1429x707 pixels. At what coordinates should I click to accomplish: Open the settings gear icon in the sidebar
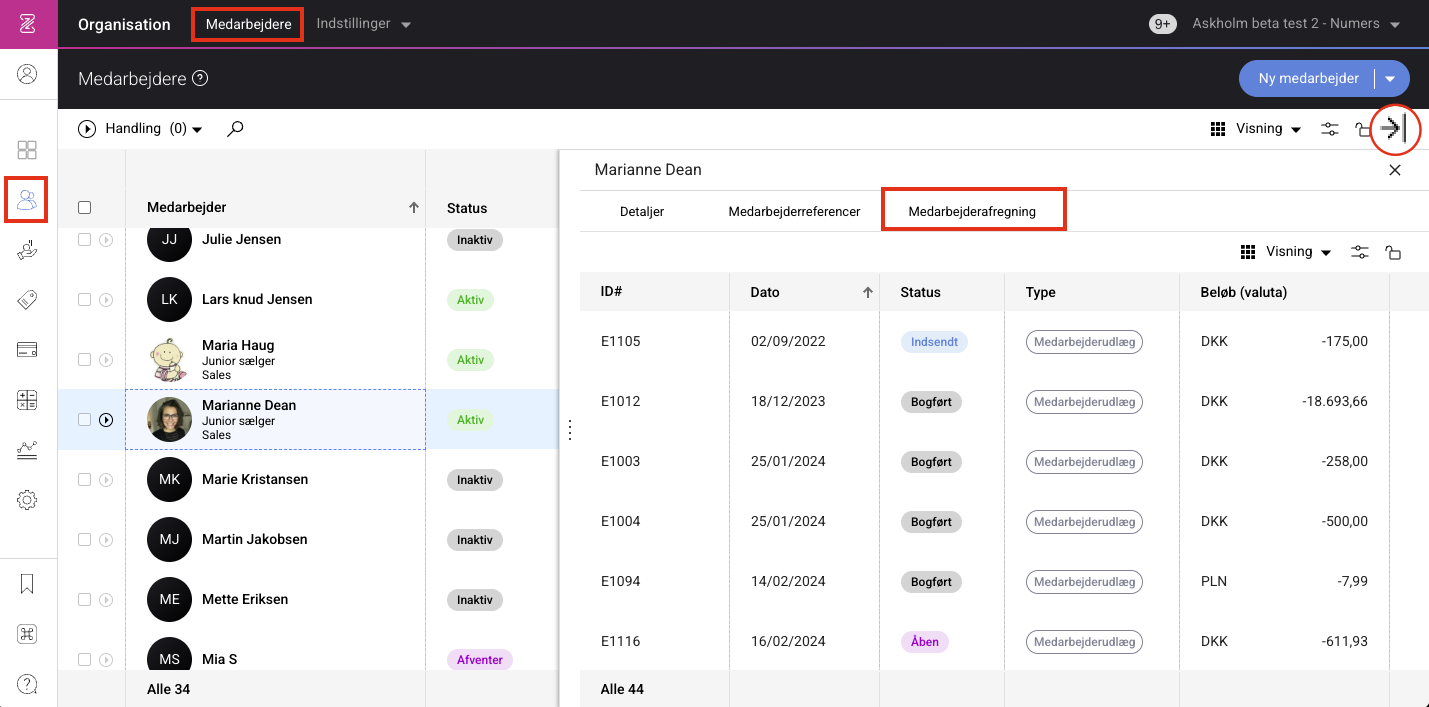[28, 500]
